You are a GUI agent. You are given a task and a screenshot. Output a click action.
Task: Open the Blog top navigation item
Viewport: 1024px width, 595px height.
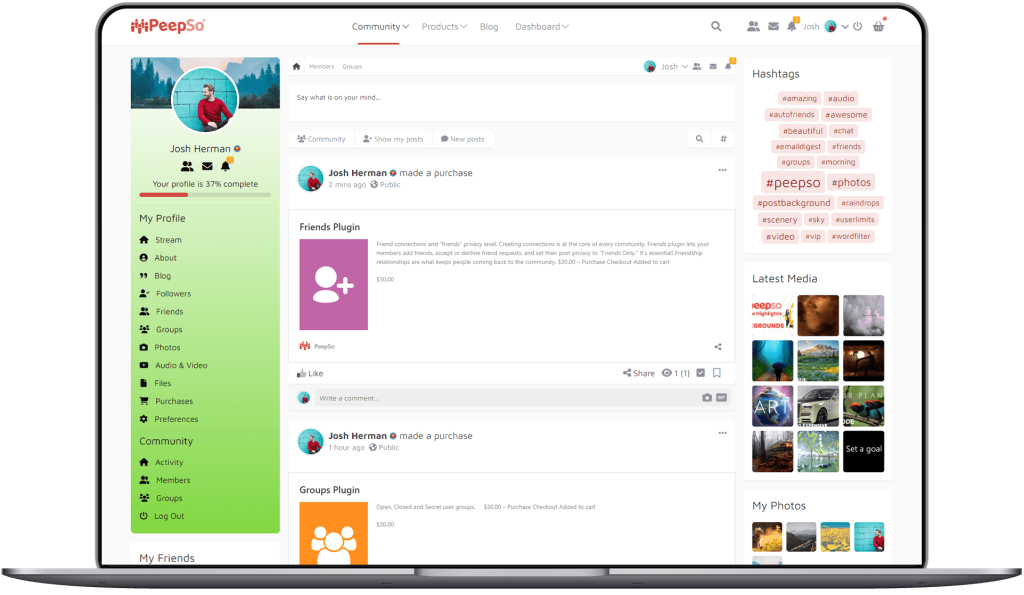[489, 27]
